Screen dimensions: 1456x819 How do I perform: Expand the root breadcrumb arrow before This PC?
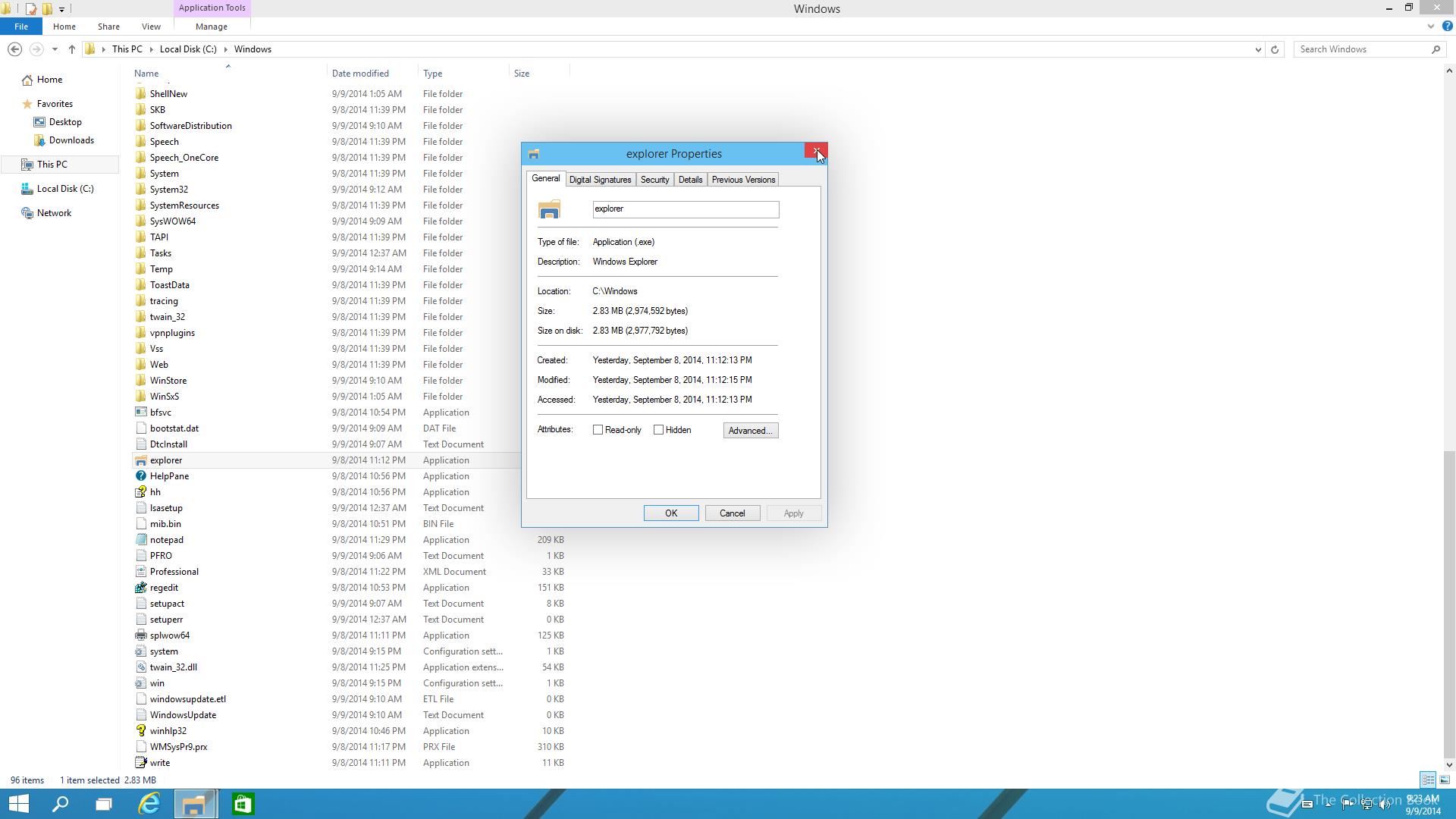(x=104, y=49)
